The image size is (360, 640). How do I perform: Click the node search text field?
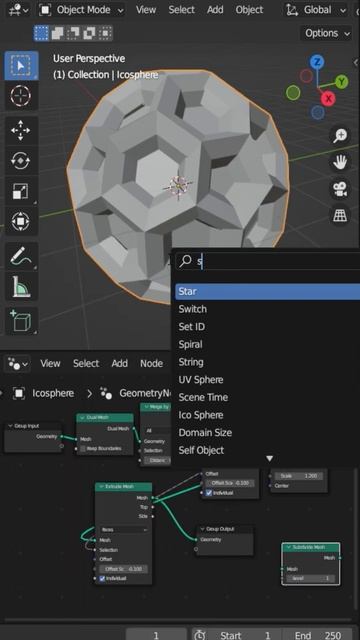268,261
